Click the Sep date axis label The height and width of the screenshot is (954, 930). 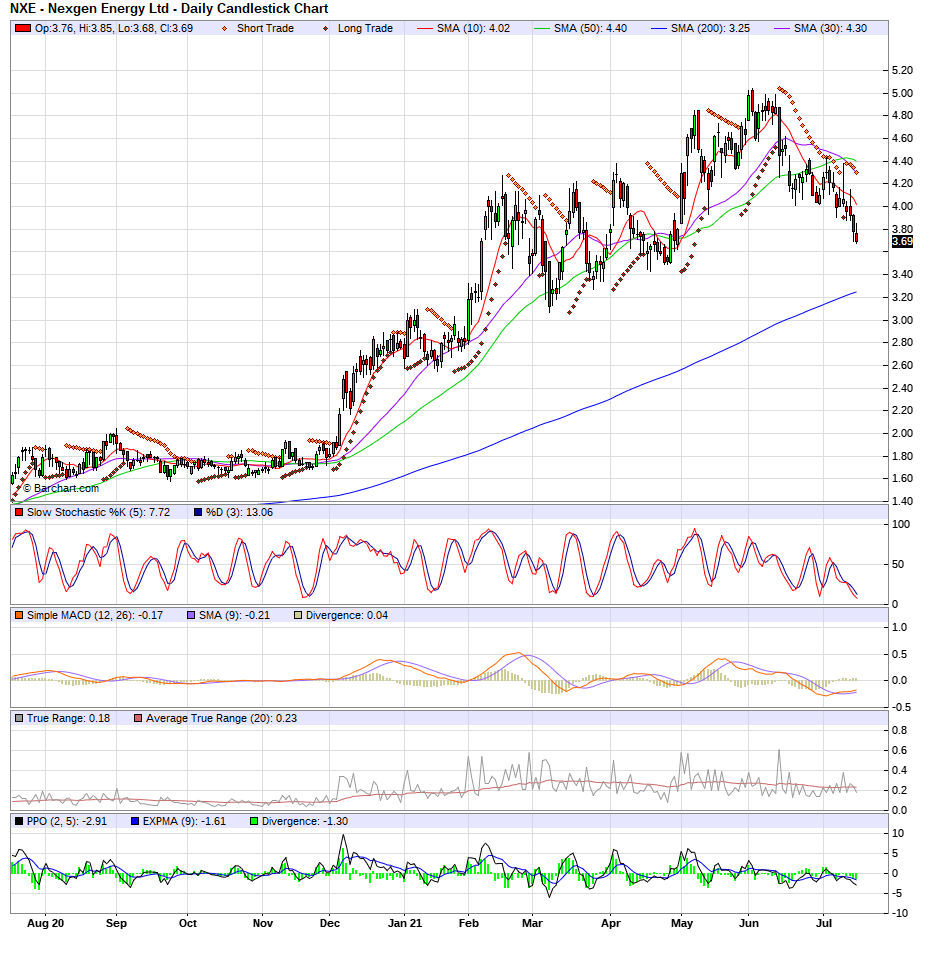(116, 923)
